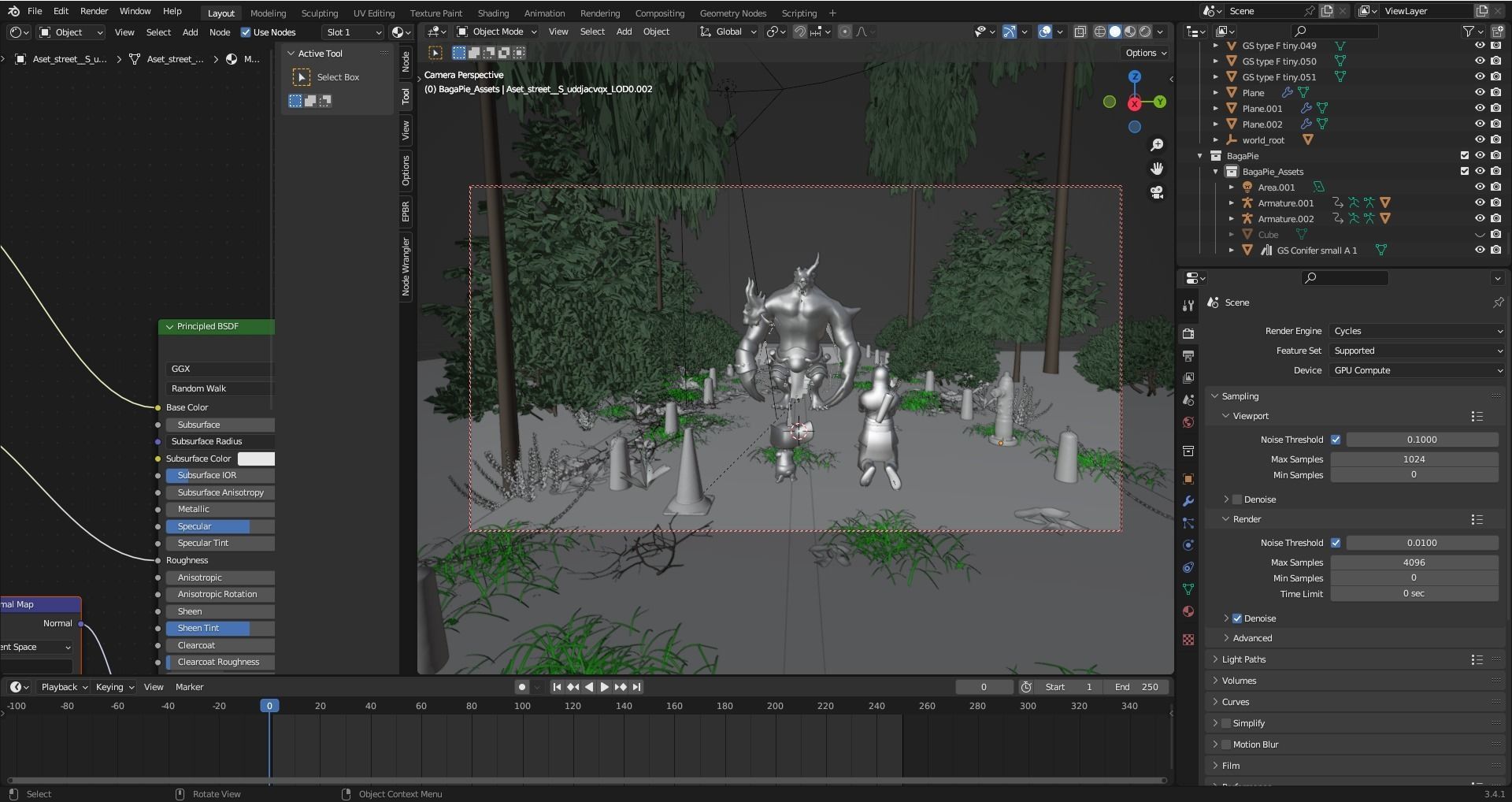The height and width of the screenshot is (802, 1512).
Task: Toggle Use Nodes checkbox
Action: click(245, 32)
